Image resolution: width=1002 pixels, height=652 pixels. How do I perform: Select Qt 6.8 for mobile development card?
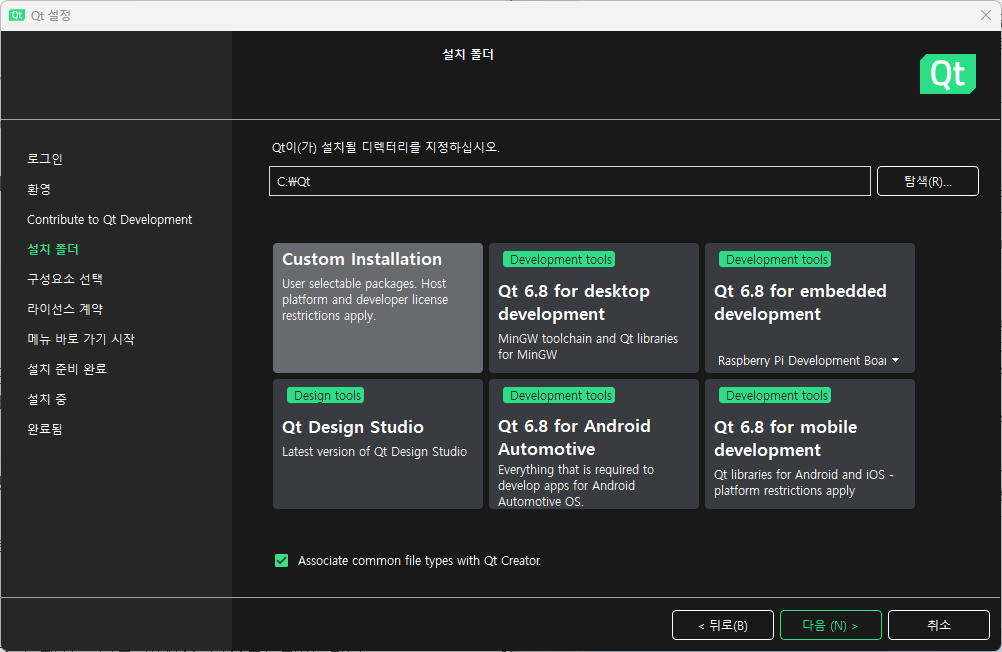coord(810,444)
